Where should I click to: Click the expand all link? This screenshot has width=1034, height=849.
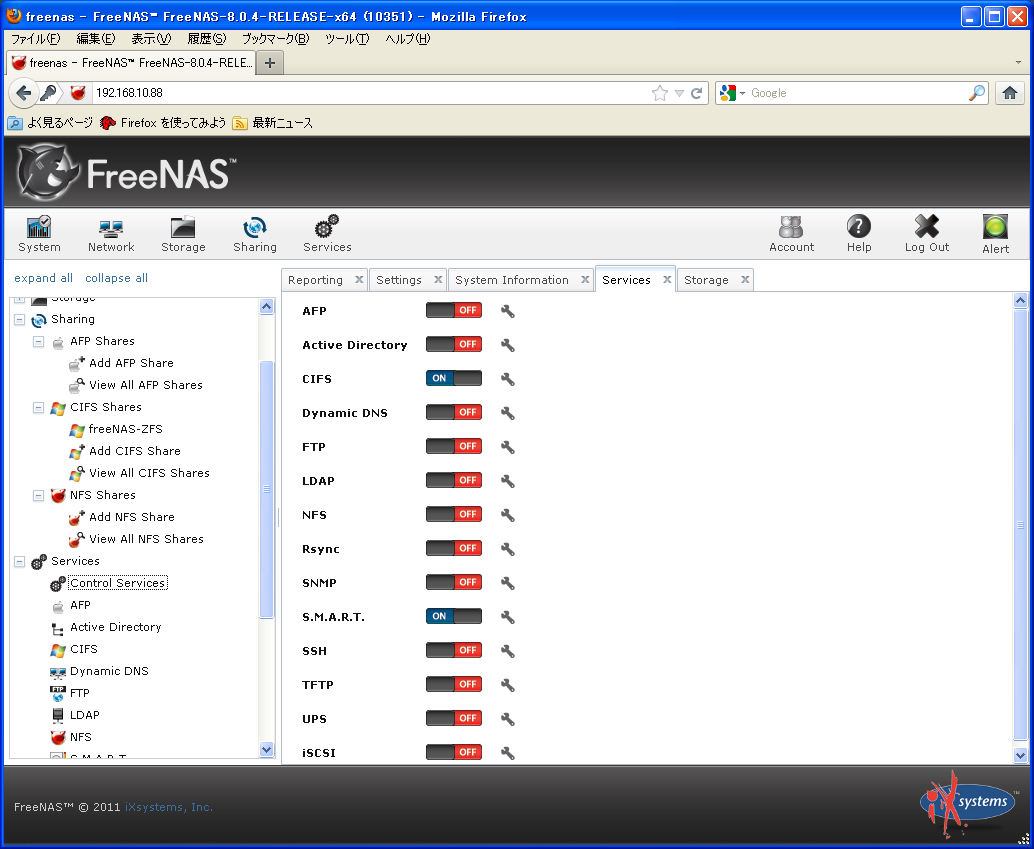point(44,278)
